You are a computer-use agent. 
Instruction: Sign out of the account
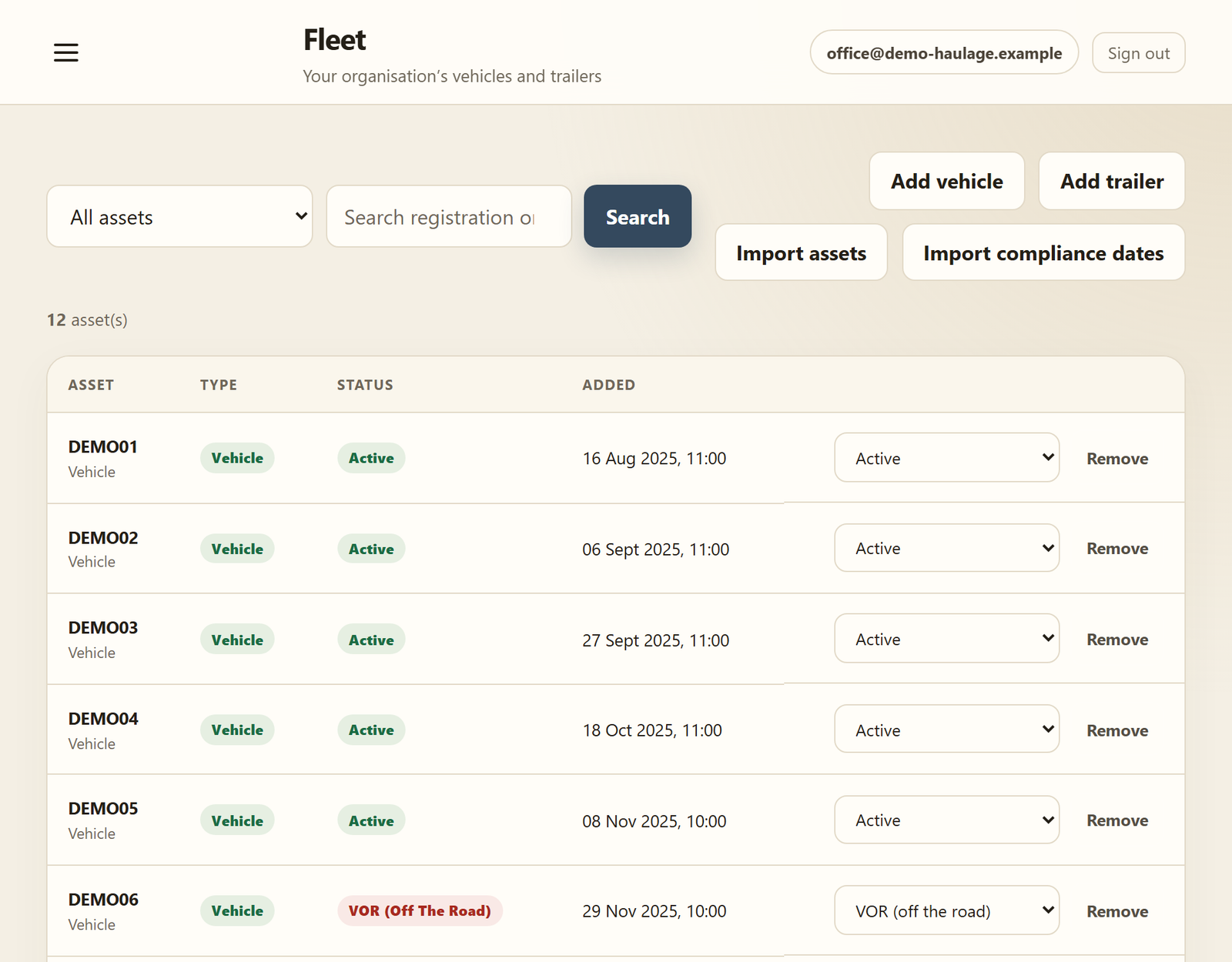1138,52
